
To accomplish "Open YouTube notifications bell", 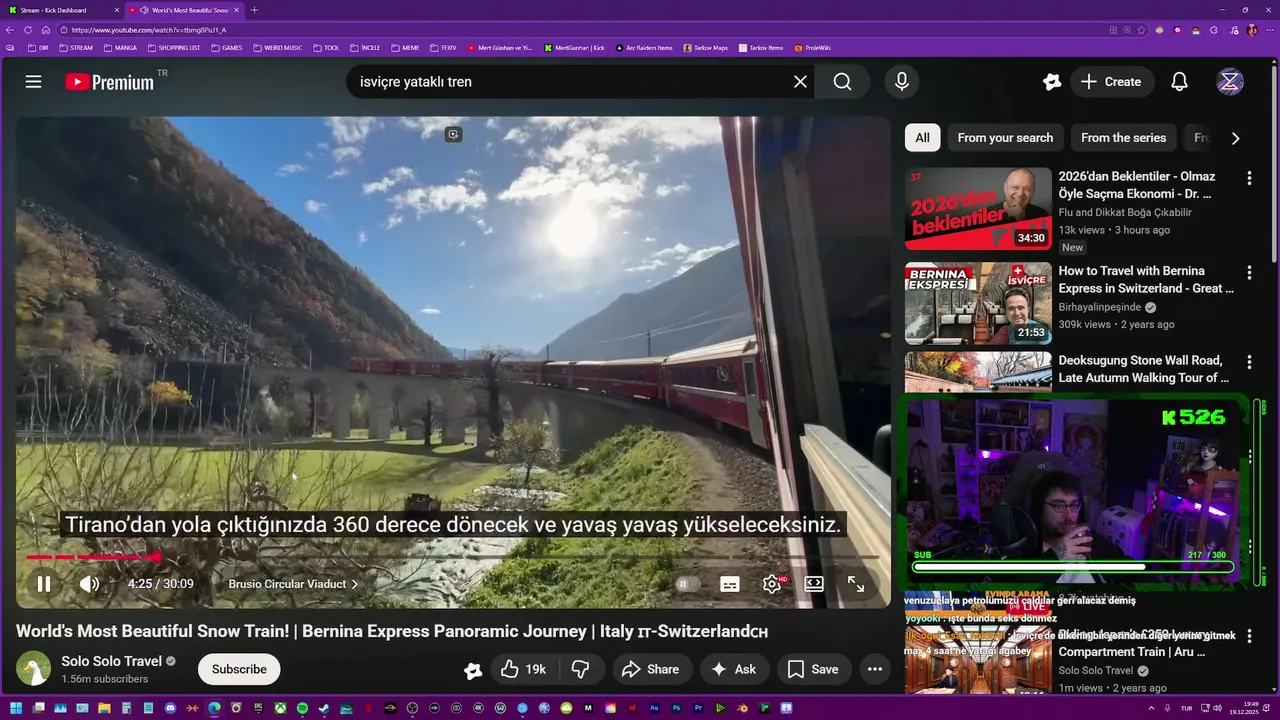I will pos(1179,82).
